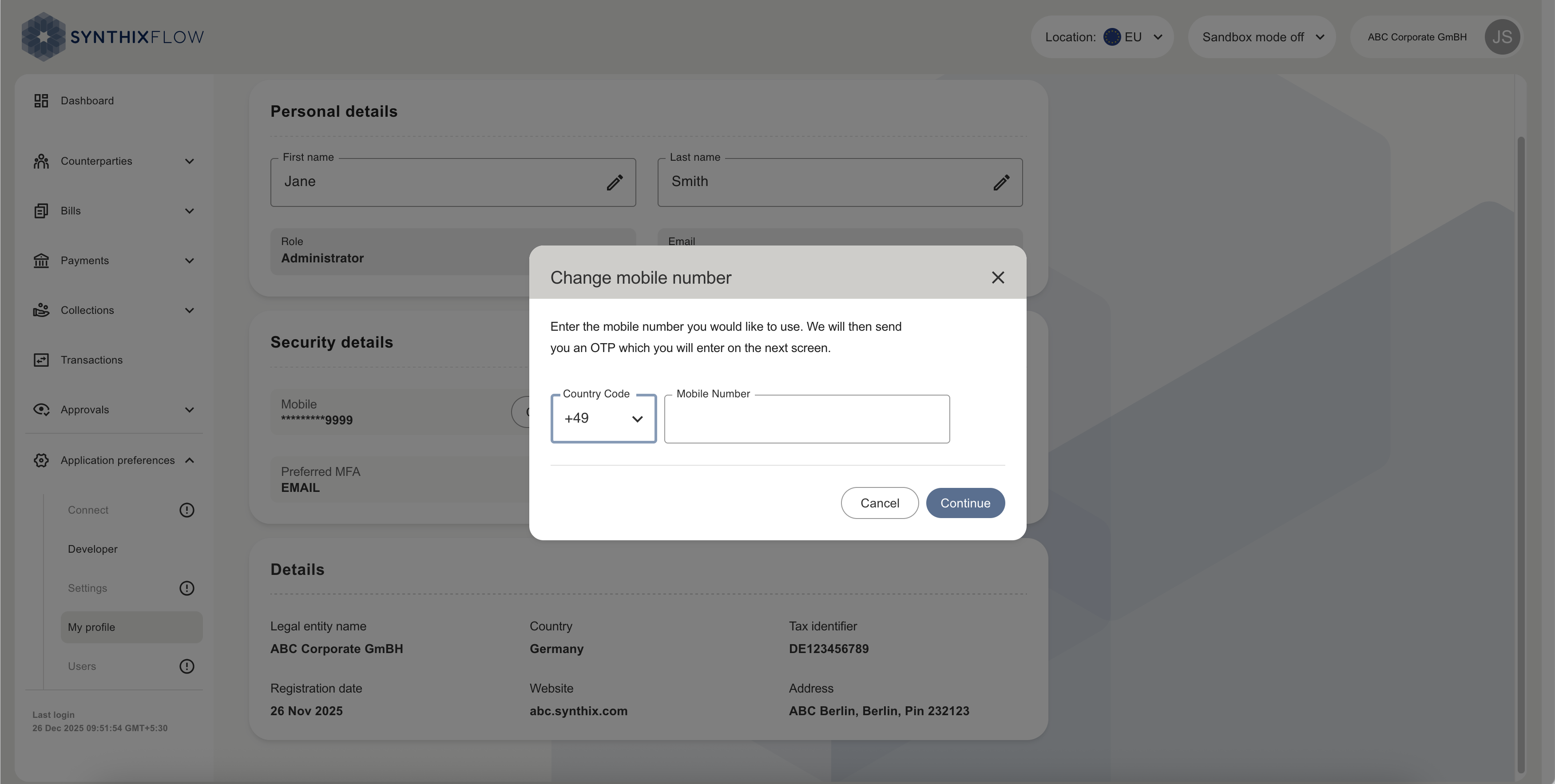1555x784 pixels.
Task: Click the Transactions icon
Action: coord(41,360)
